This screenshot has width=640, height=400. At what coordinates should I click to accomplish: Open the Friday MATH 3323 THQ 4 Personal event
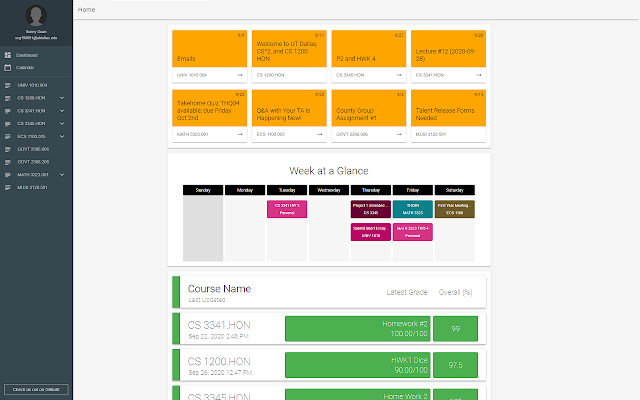point(413,232)
